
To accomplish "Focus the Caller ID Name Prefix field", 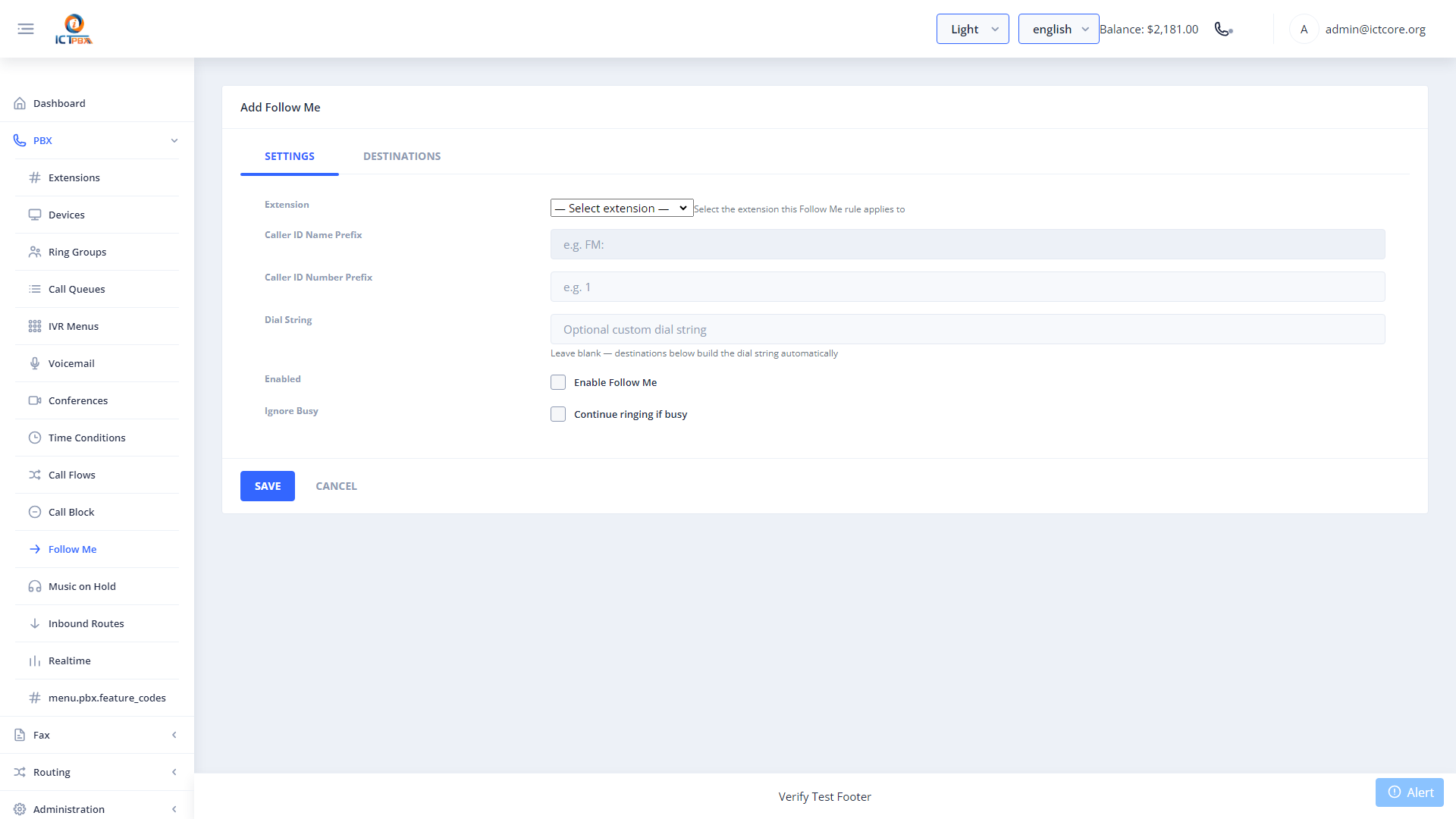I will [x=968, y=244].
